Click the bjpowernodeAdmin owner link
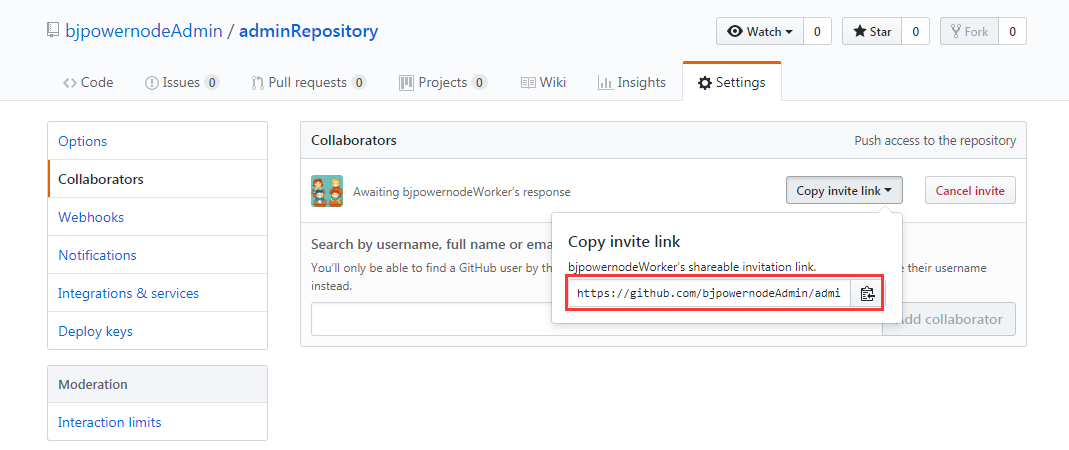 [x=144, y=31]
